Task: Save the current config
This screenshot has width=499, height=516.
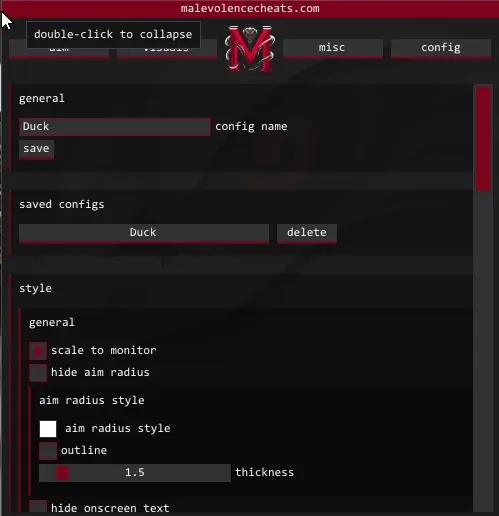Action: click(x=36, y=149)
